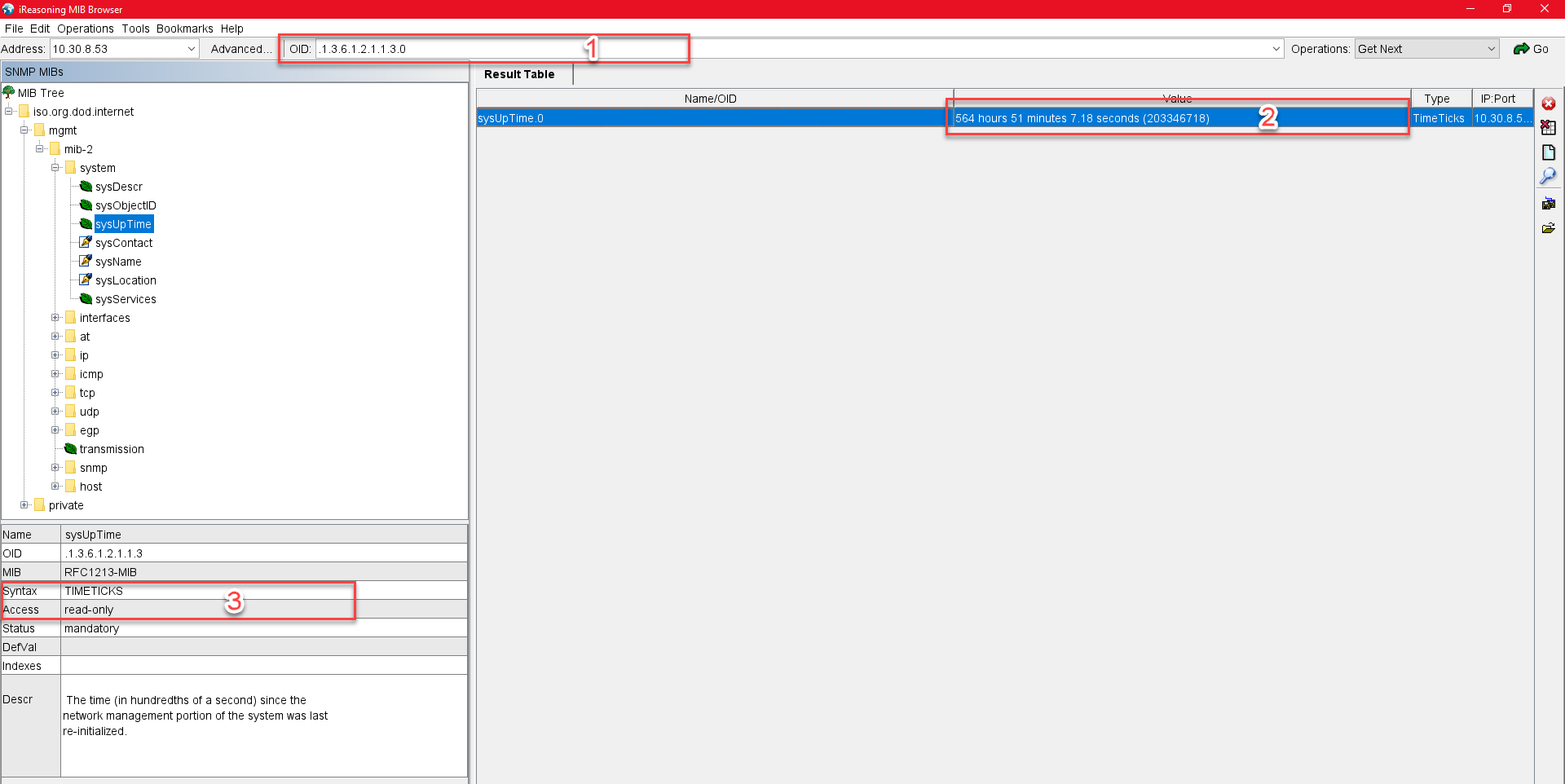The image size is (1565, 784).
Task: Select the sysContact writable node
Action: click(x=124, y=243)
